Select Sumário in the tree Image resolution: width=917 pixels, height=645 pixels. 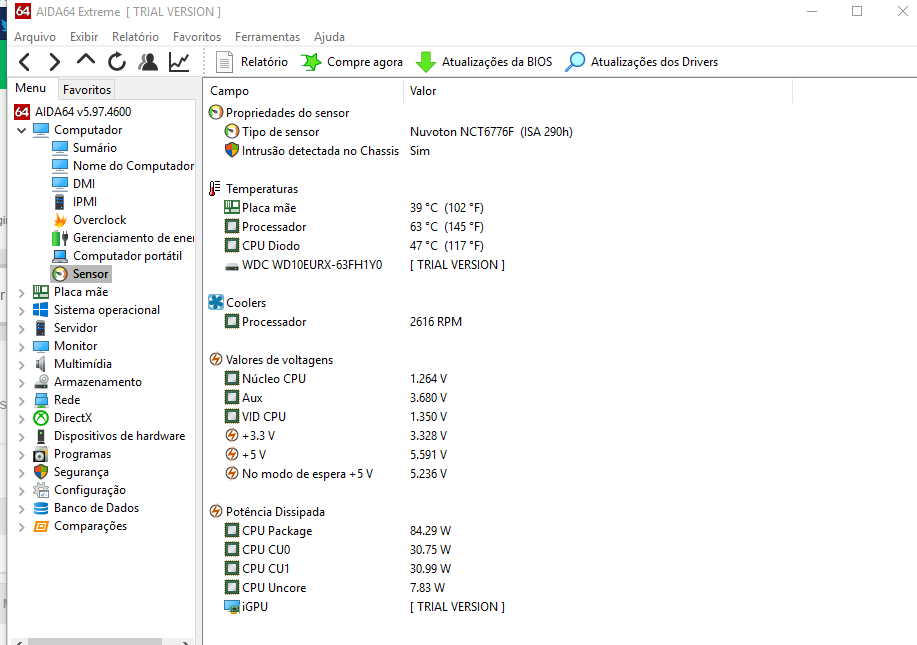[x=95, y=148]
